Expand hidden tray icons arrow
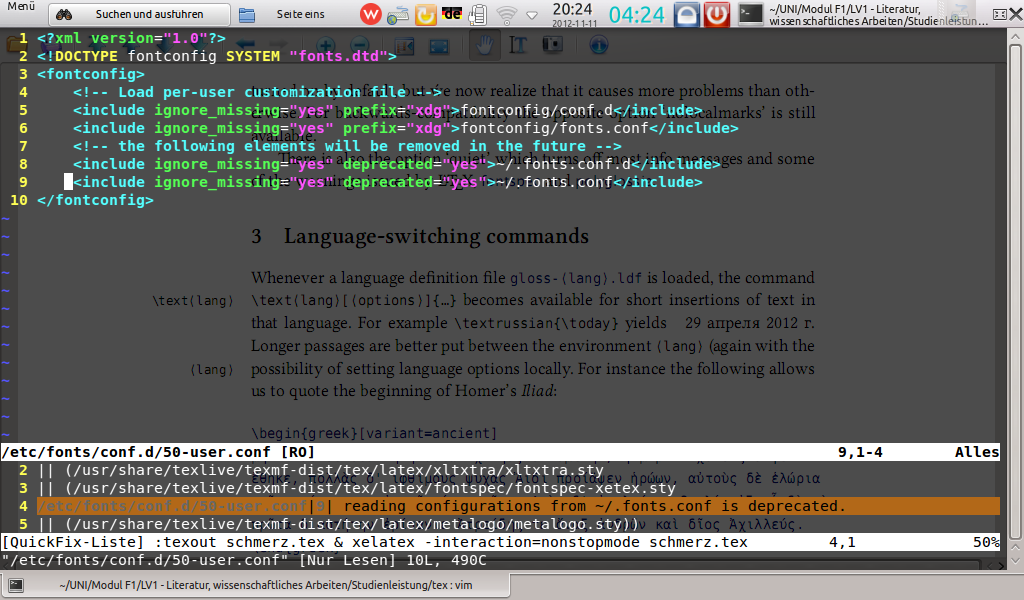Viewport: 1024px width, 600px height. pyautogui.click(x=532, y=15)
